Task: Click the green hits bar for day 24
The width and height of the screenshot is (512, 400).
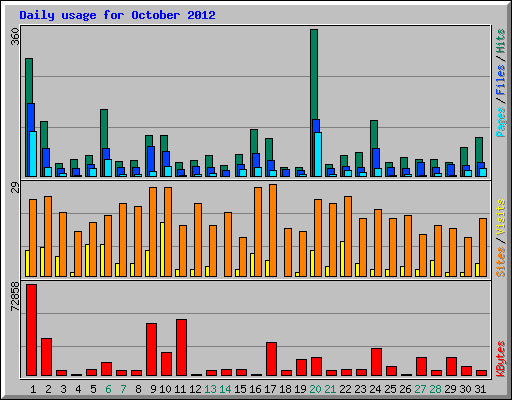Action: coord(374,134)
